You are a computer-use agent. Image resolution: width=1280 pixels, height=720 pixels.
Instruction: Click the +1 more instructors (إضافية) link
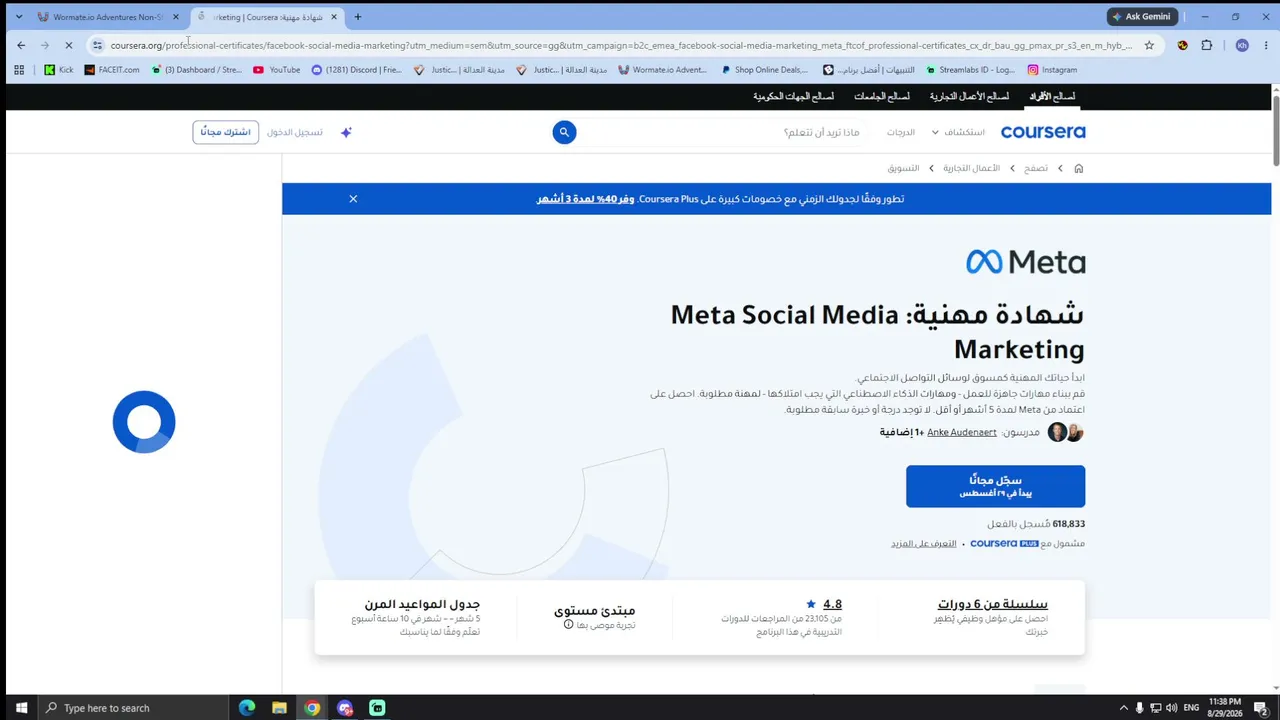point(902,432)
